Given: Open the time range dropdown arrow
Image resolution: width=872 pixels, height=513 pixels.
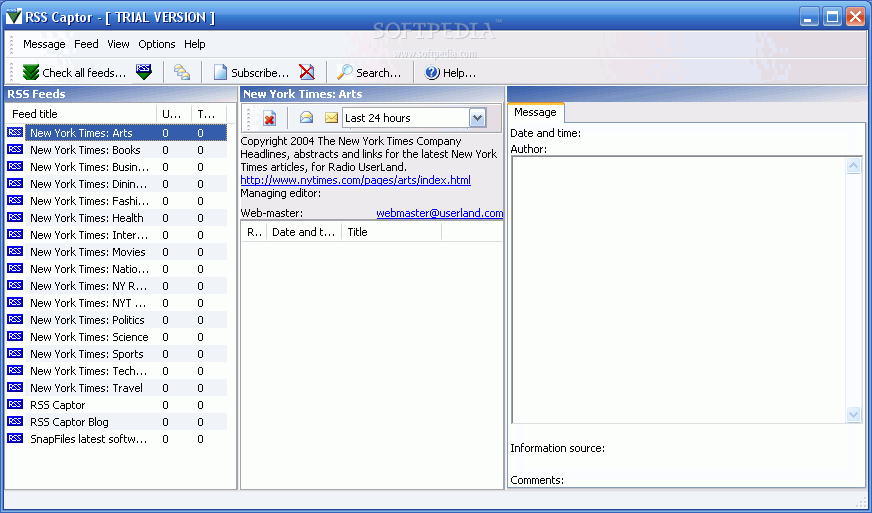Looking at the screenshot, I should point(477,118).
